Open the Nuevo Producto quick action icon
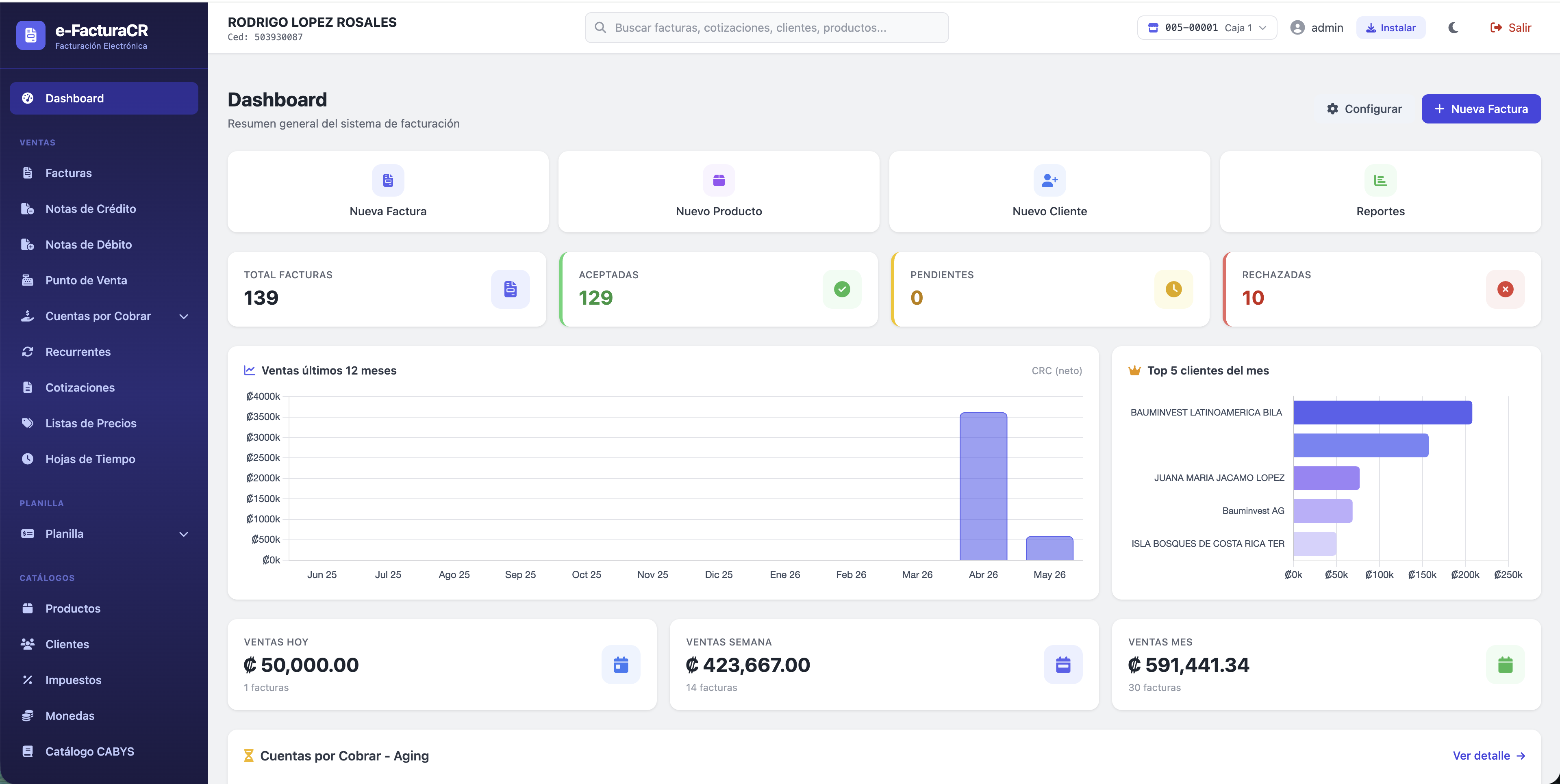Screen dimensions: 1560x784 click(719, 180)
